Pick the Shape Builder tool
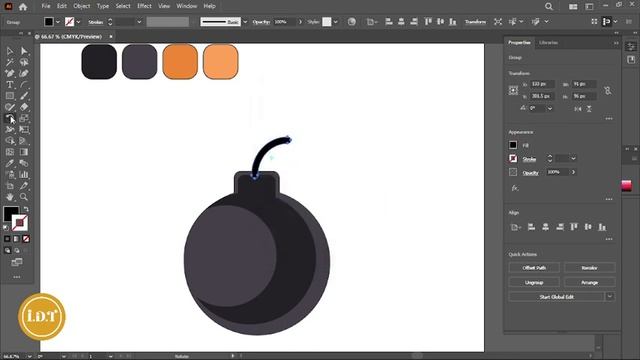 coord(10,141)
